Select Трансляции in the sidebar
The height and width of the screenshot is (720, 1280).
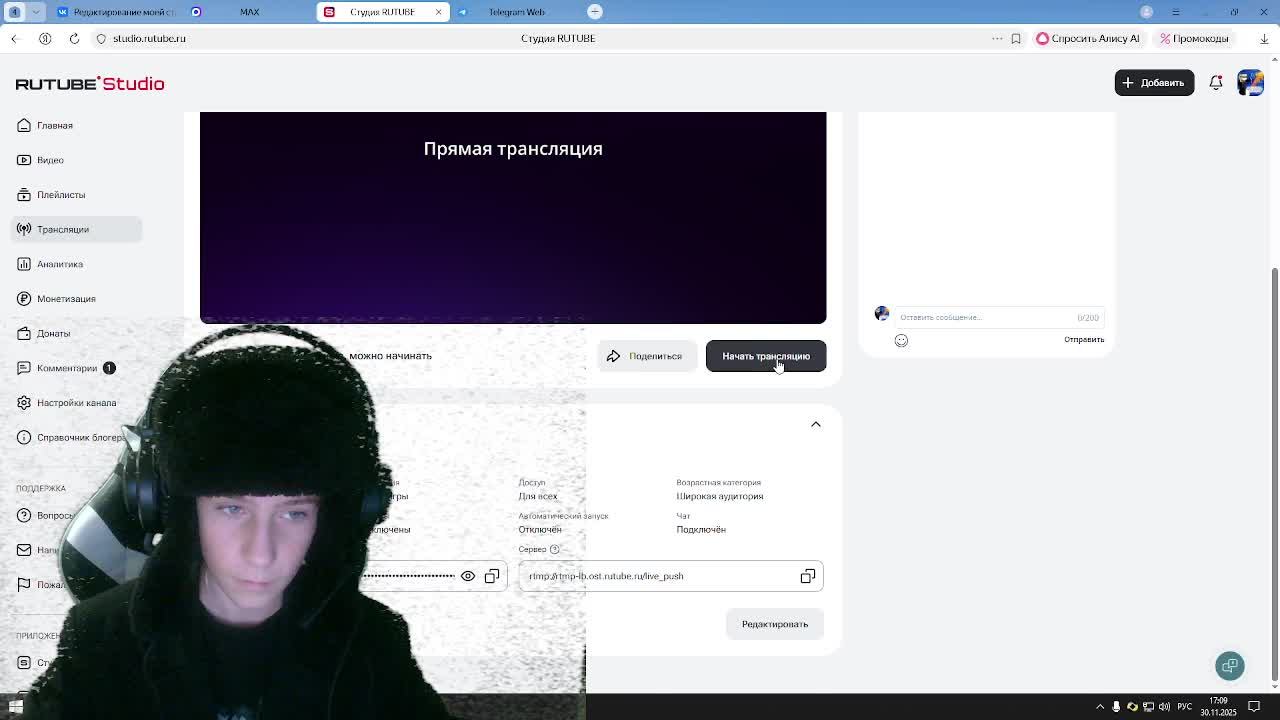(x=77, y=229)
